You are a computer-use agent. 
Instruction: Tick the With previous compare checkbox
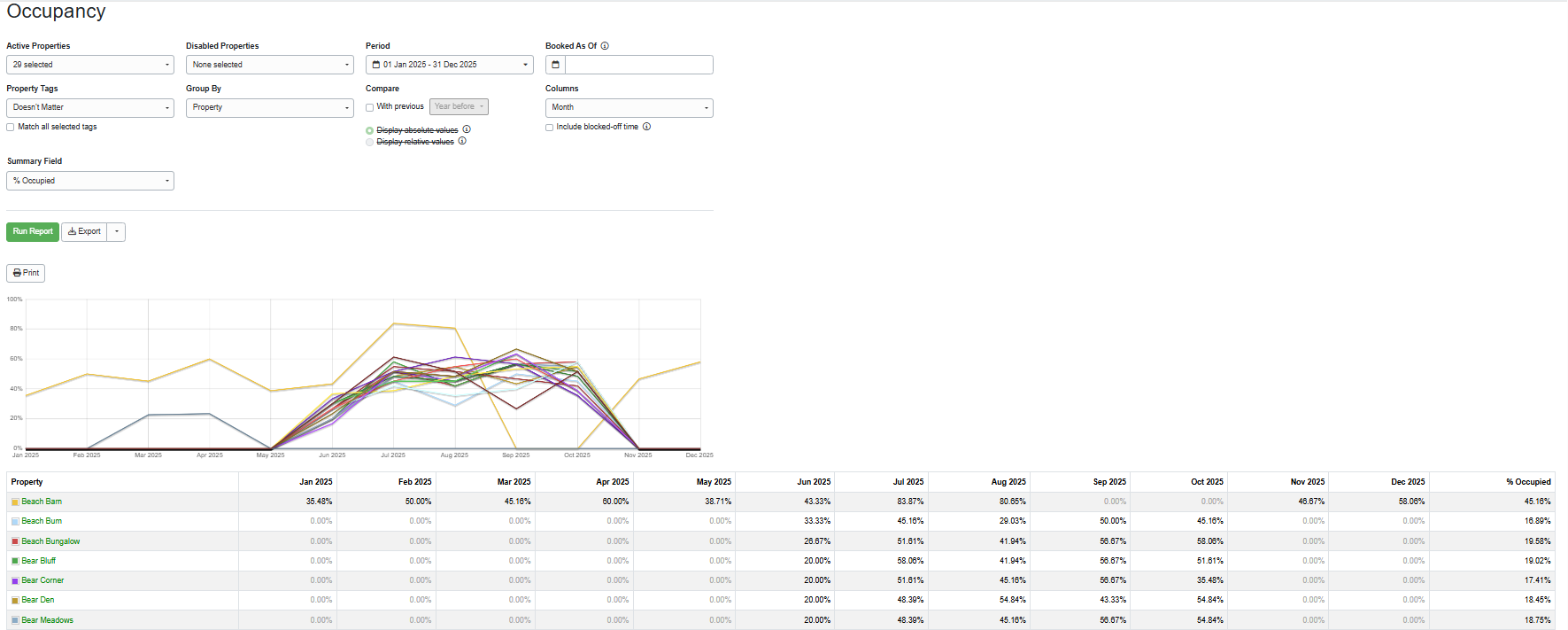(370, 107)
